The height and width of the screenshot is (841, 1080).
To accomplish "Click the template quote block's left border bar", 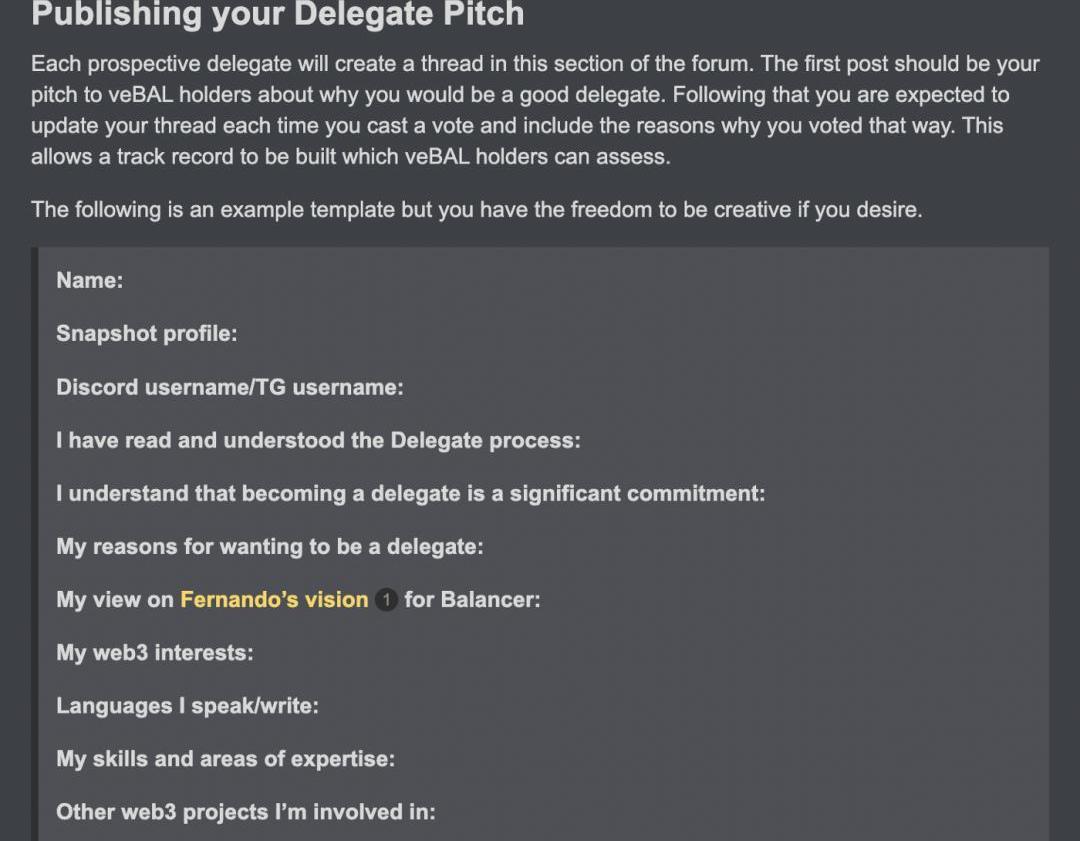I will click(x=35, y=540).
